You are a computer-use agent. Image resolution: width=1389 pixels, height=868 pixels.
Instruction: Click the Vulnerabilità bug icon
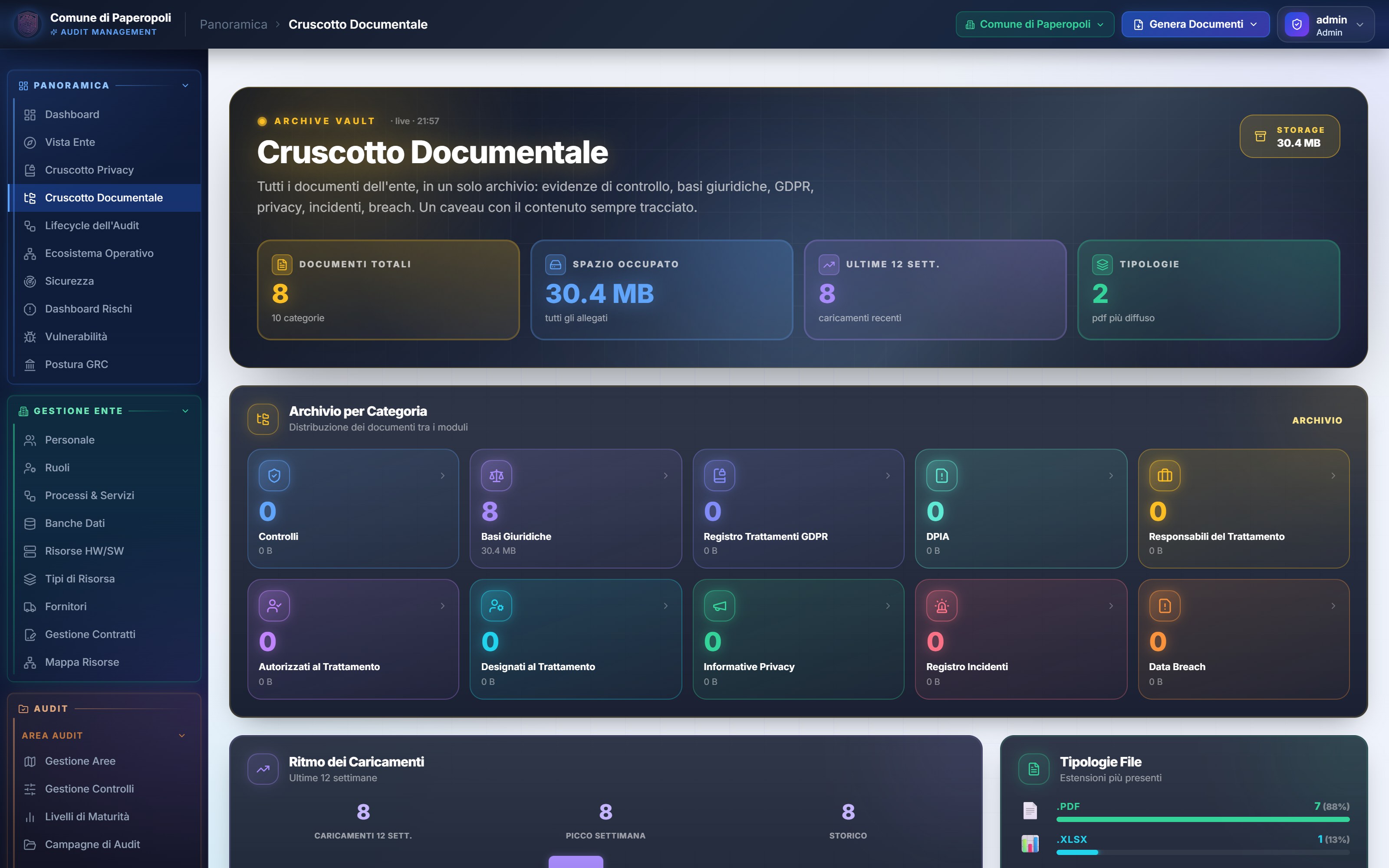coord(30,337)
